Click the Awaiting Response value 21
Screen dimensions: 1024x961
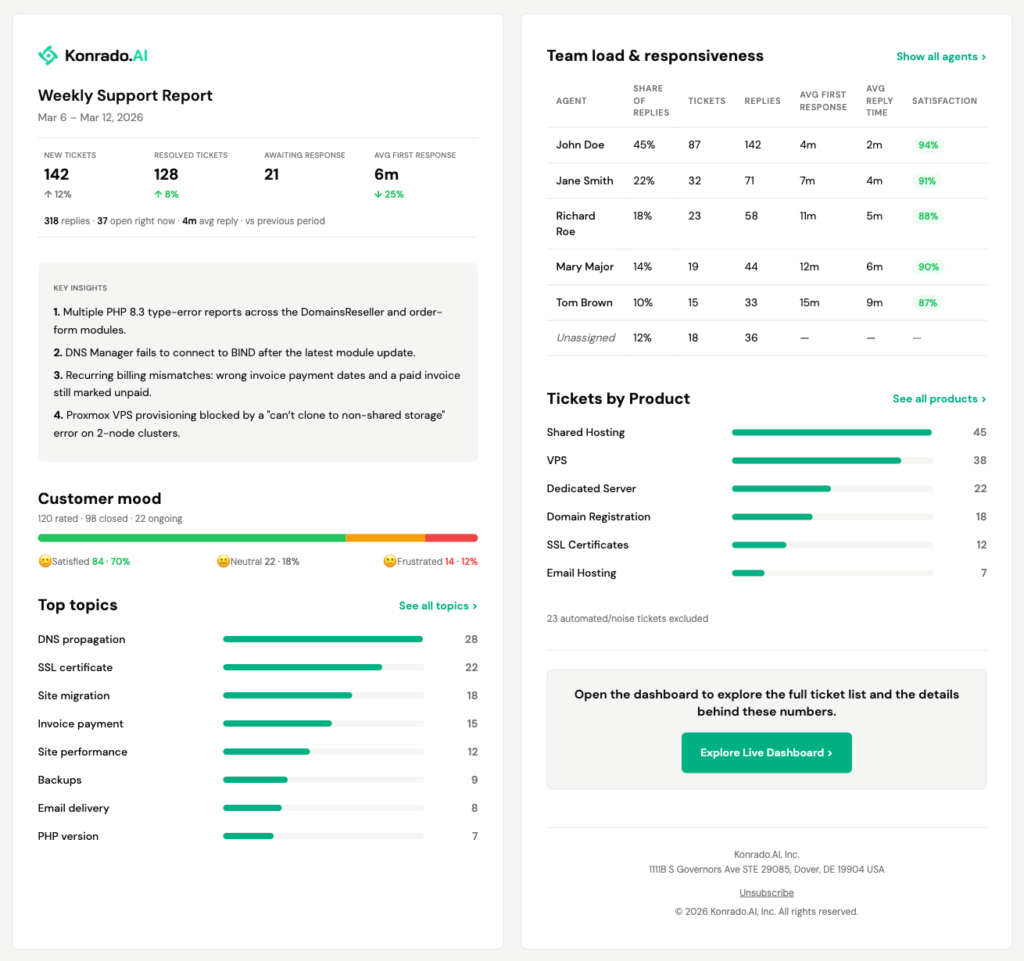click(x=272, y=174)
